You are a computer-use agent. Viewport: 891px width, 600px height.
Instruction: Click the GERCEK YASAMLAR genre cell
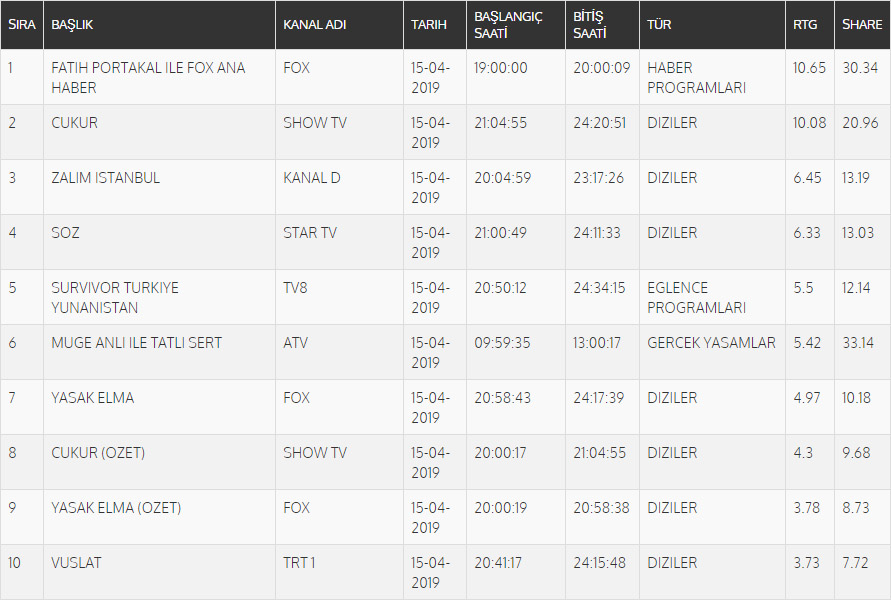pos(711,343)
